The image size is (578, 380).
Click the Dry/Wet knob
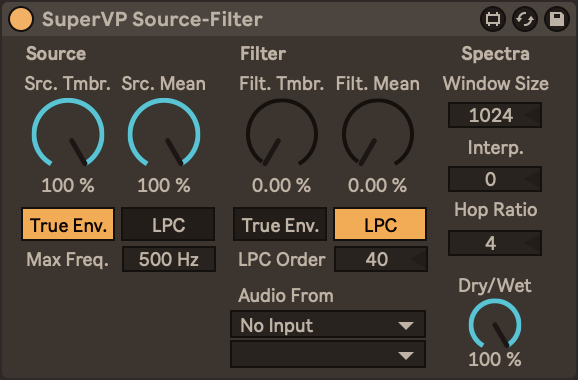pos(495,324)
